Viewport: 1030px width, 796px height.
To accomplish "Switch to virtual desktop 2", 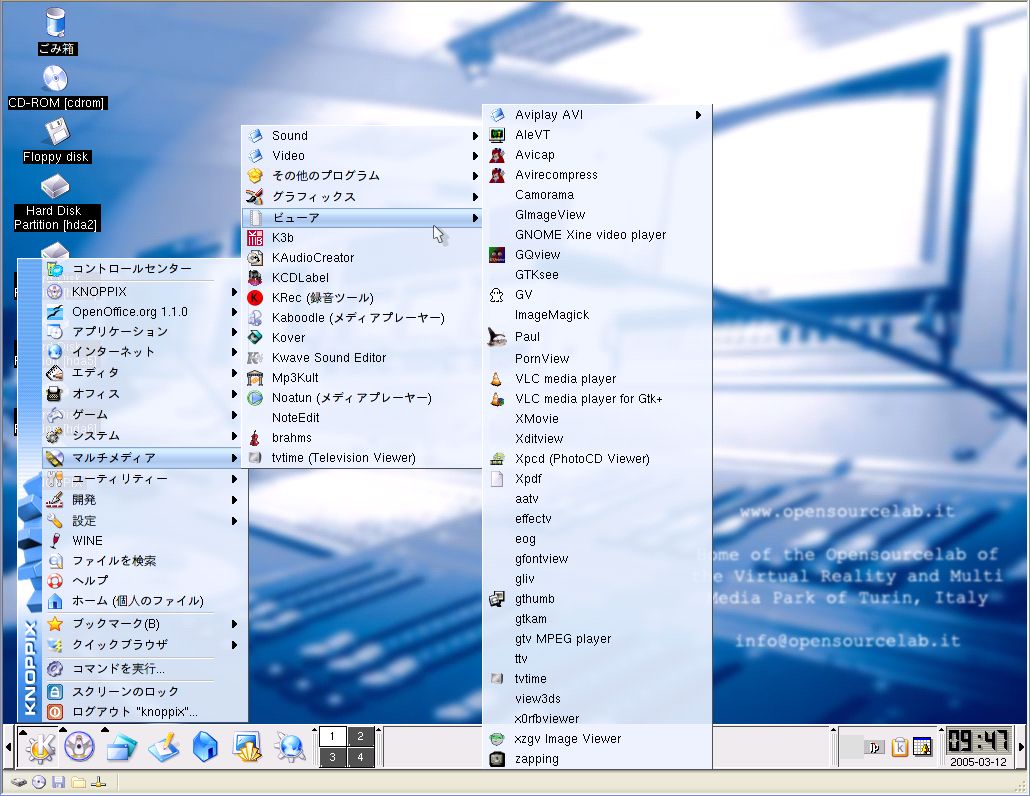I will pyautogui.click(x=360, y=736).
